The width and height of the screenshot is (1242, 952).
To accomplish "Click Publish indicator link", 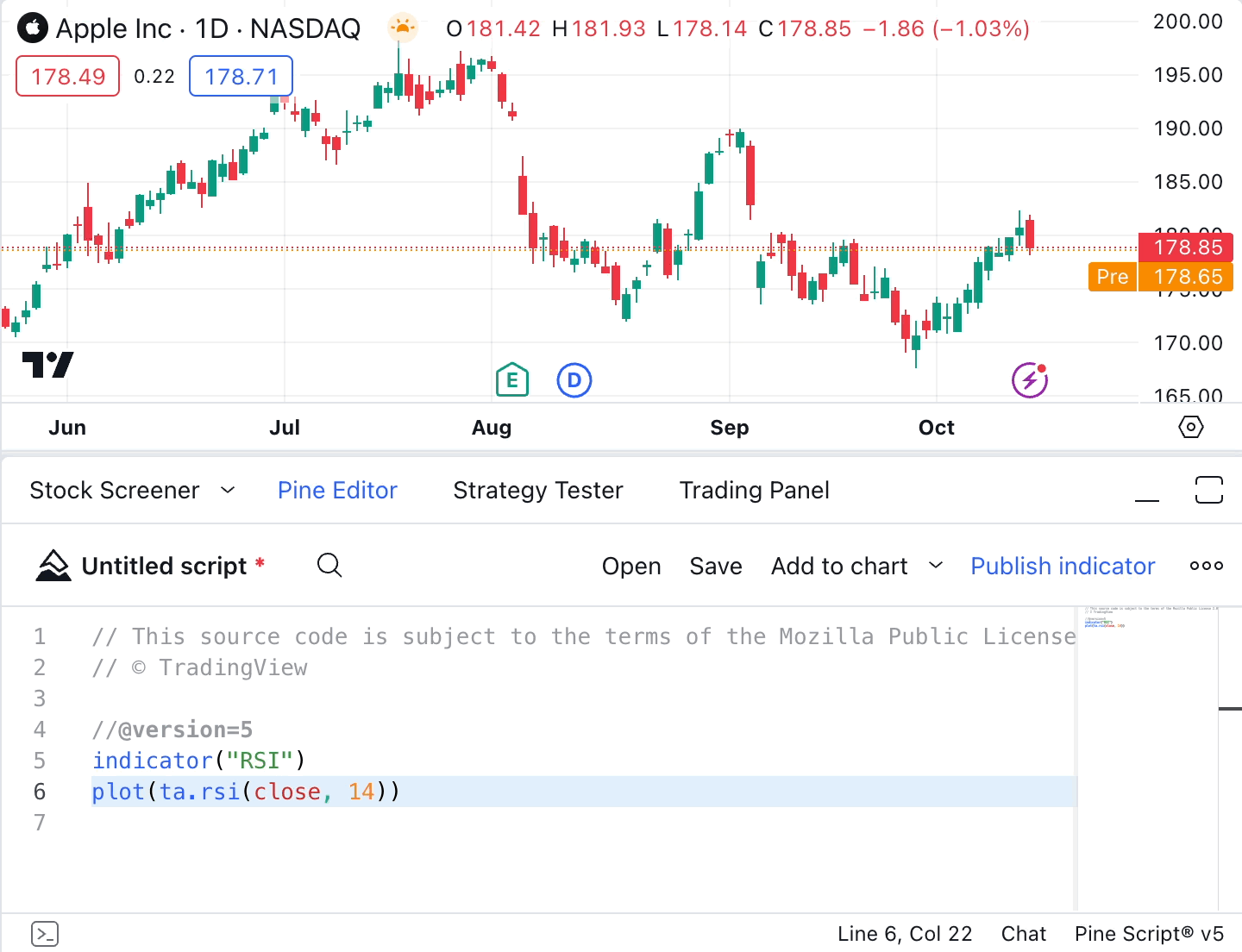I will (x=1063, y=566).
